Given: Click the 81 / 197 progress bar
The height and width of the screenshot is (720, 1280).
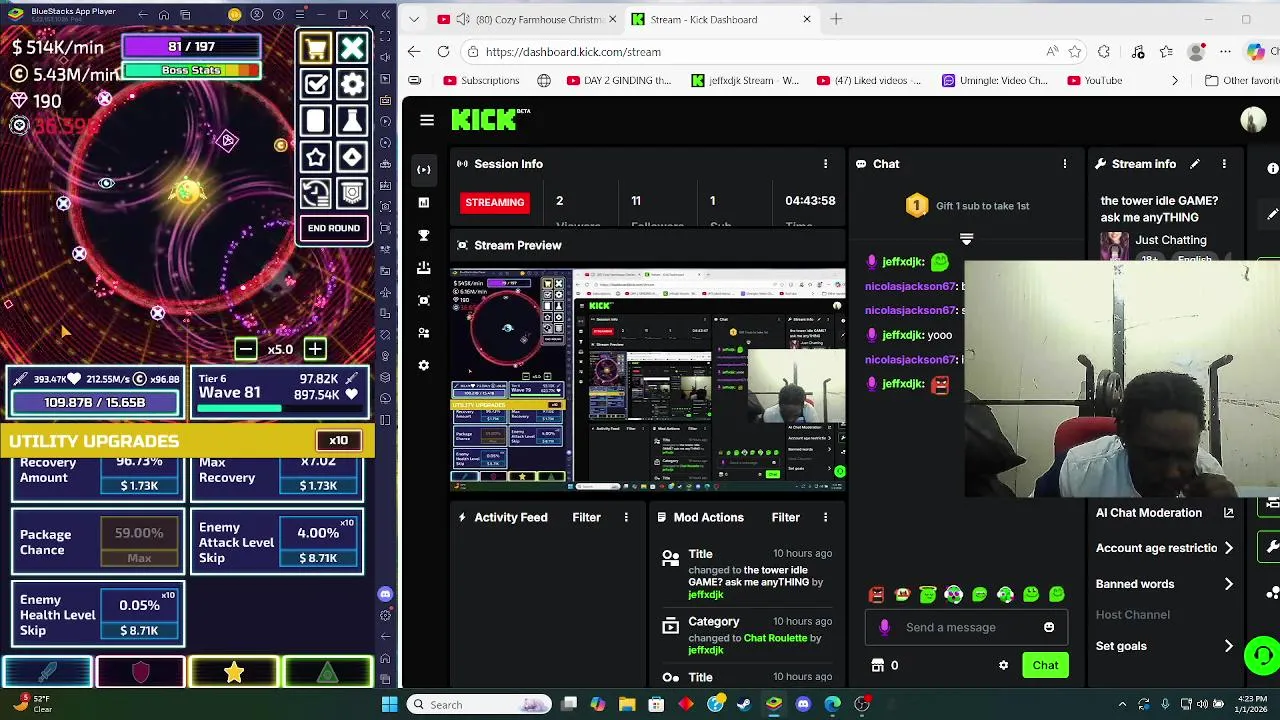Looking at the screenshot, I should pyautogui.click(x=191, y=46).
